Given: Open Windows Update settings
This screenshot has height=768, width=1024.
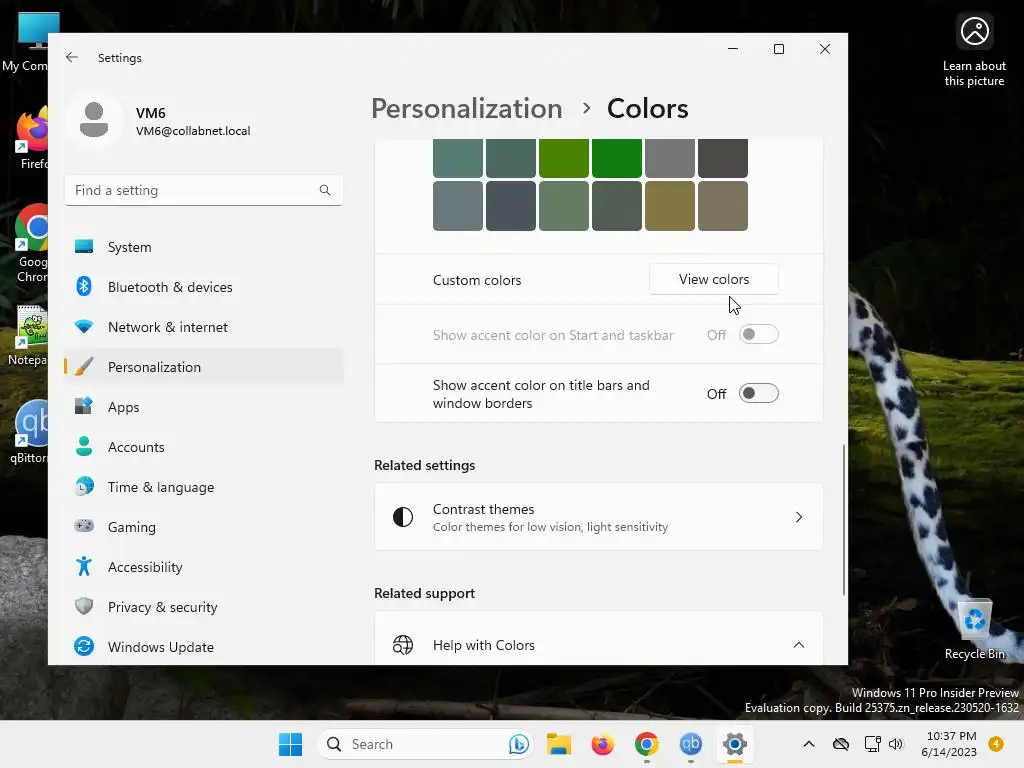Looking at the screenshot, I should coord(204,647).
